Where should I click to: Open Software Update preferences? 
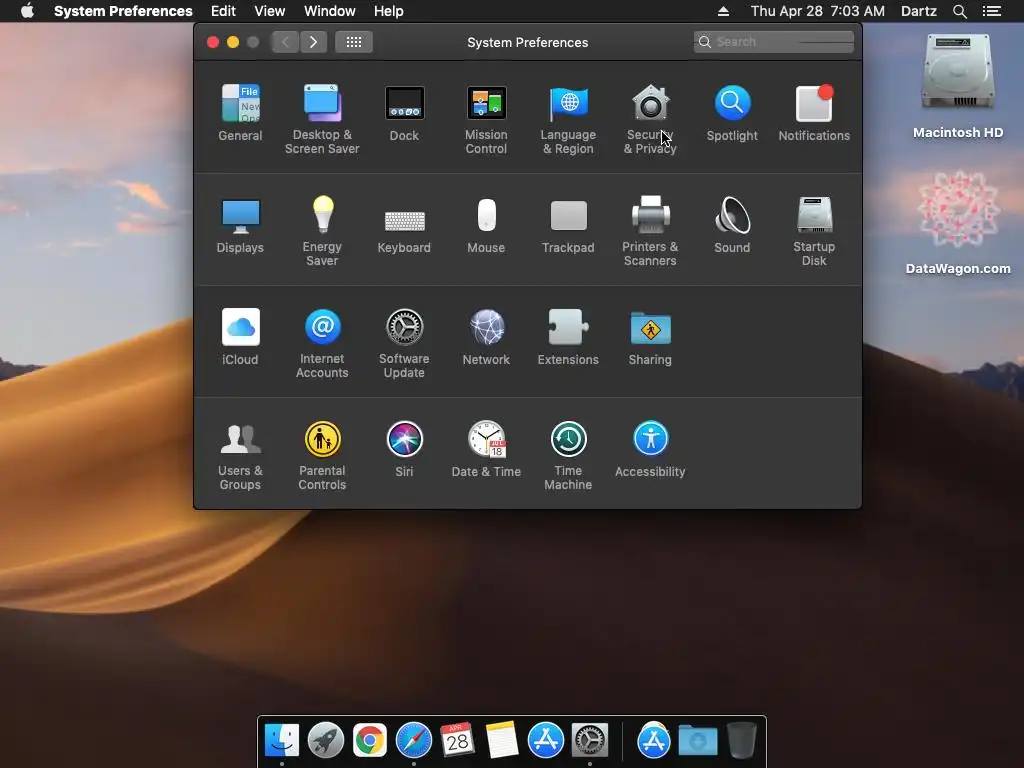[x=404, y=343]
